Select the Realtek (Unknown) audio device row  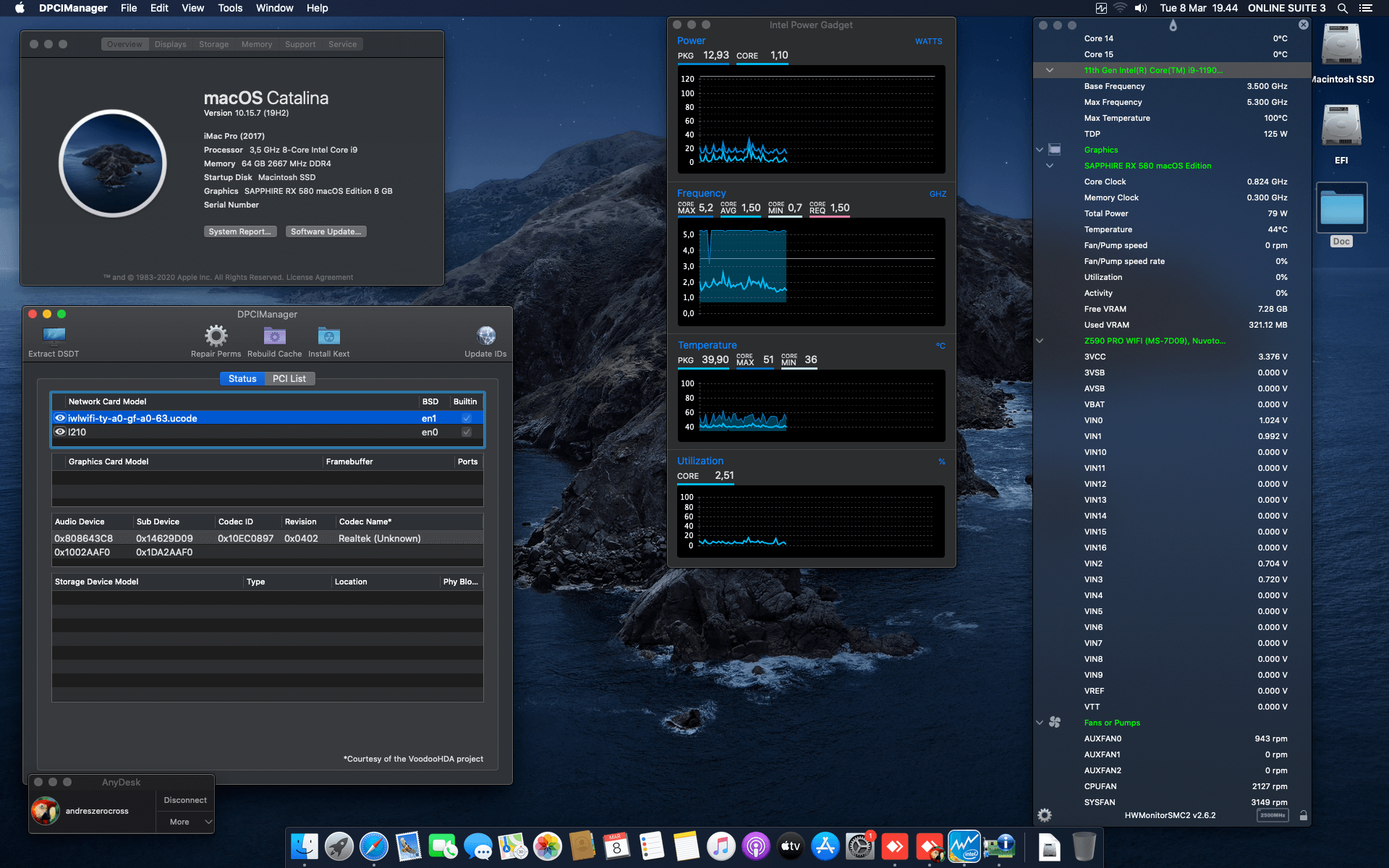[x=267, y=538]
